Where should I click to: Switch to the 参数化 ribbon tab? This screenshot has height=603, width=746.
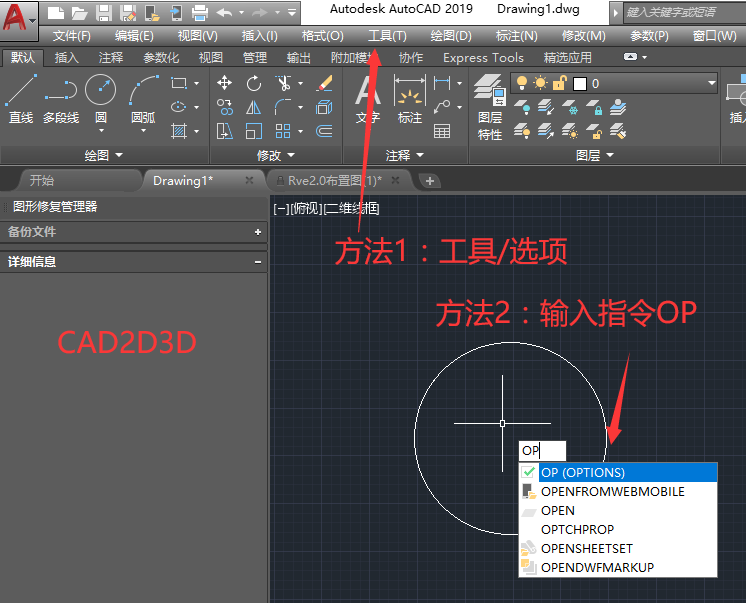coord(161,58)
